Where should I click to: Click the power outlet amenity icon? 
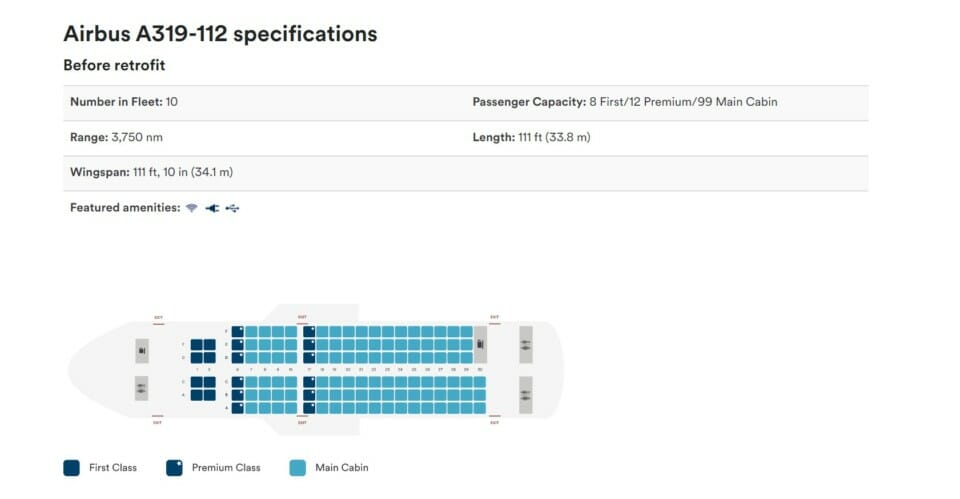212,208
